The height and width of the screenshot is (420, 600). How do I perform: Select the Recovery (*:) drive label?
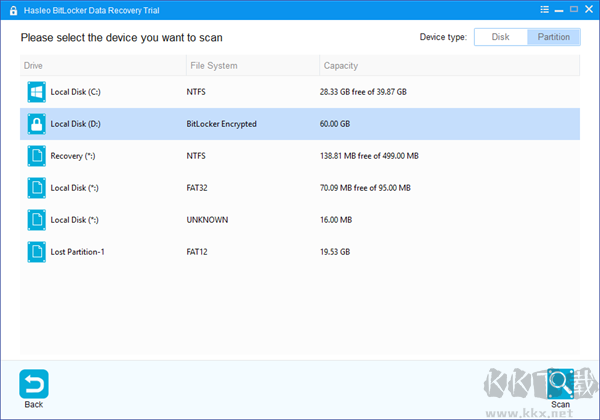click(x=73, y=156)
